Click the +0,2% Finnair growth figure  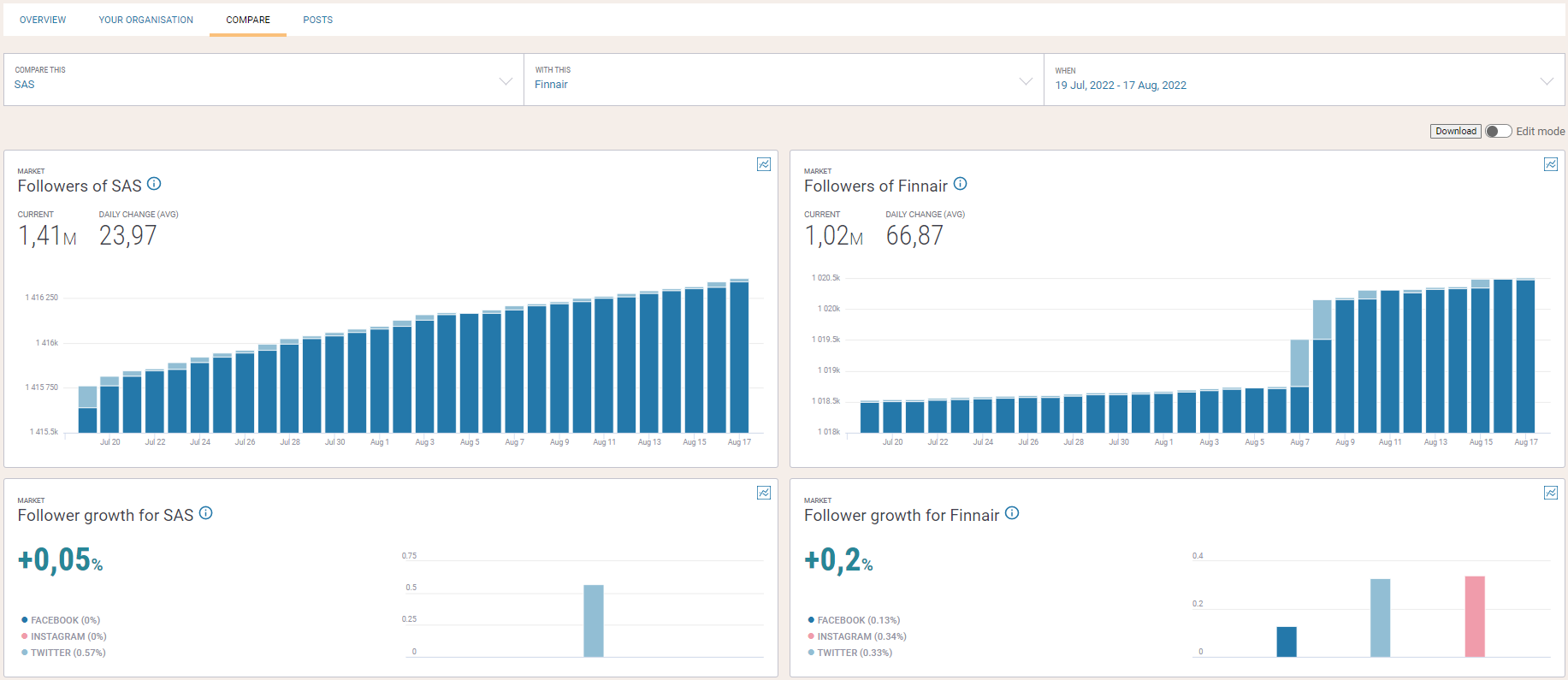tap(838, 559)
